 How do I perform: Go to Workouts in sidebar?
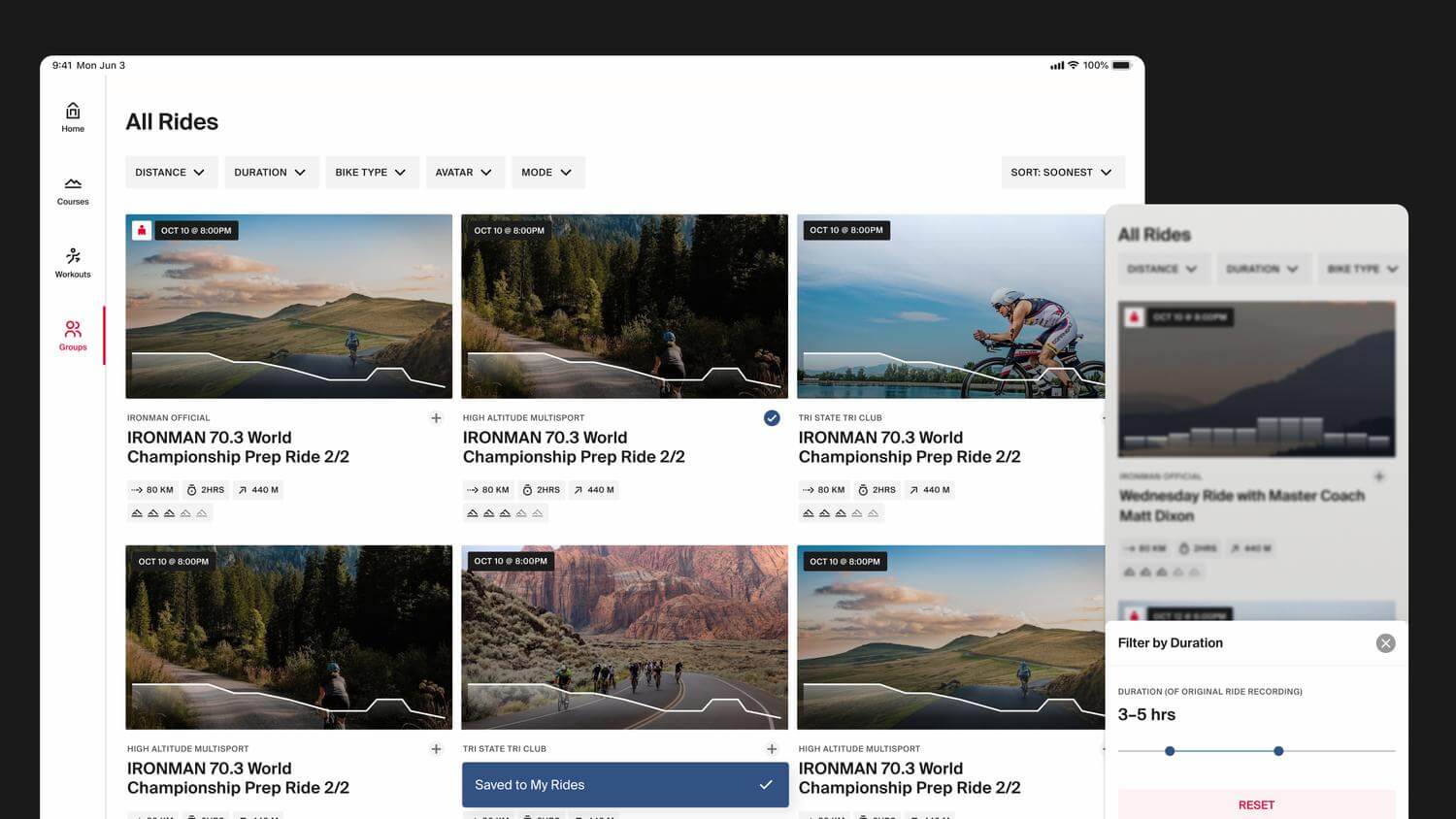(x=73, y=263)
